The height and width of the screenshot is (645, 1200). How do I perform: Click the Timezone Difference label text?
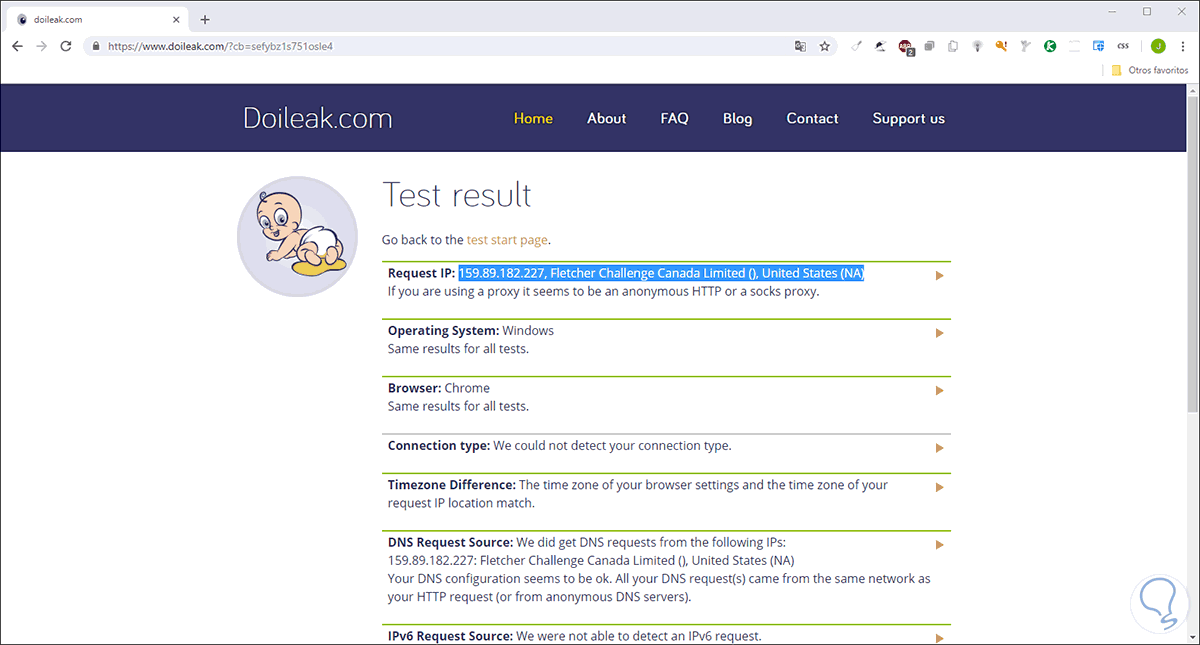(452, 485)
